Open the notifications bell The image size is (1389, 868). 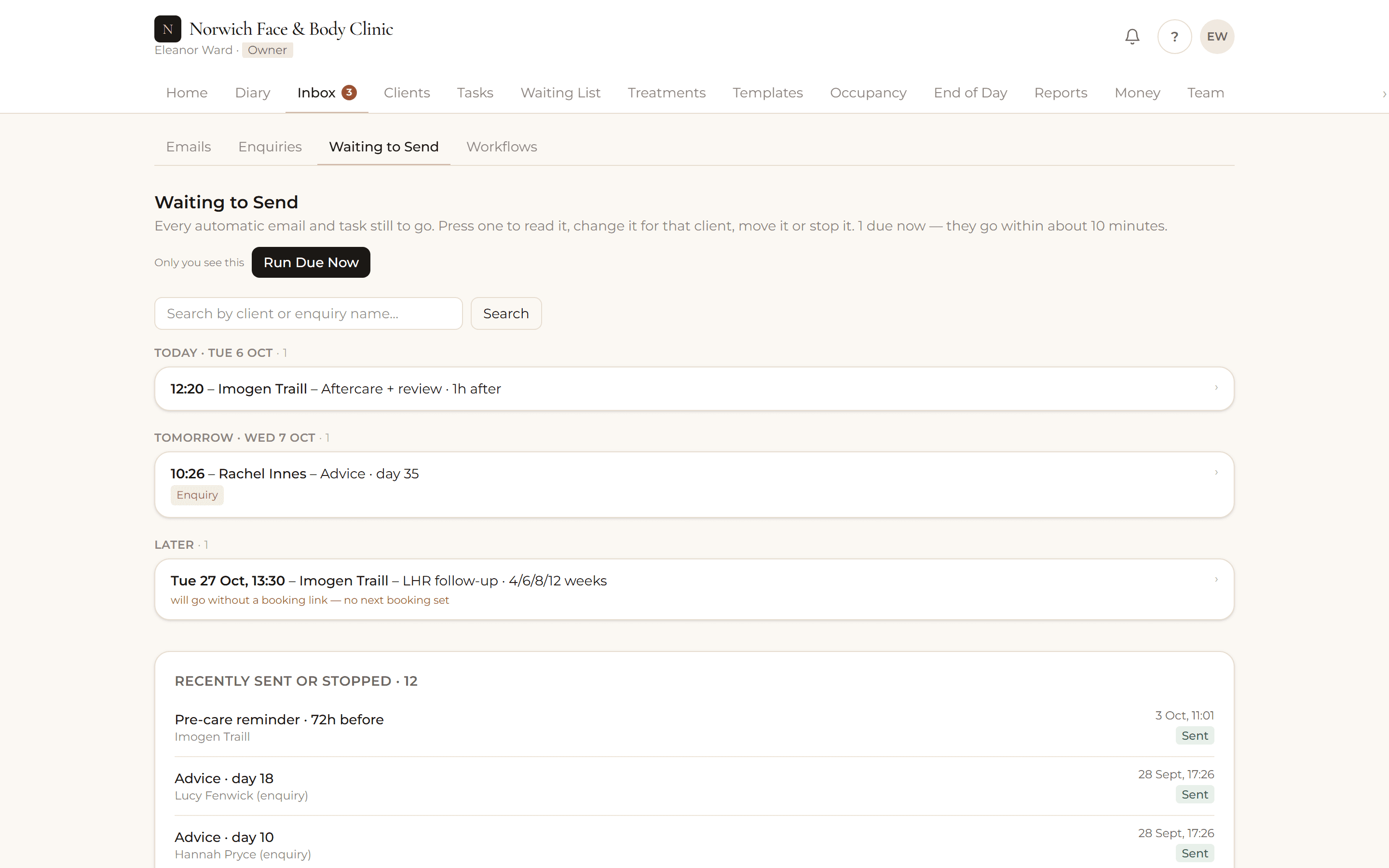(x=1132, y=37)
